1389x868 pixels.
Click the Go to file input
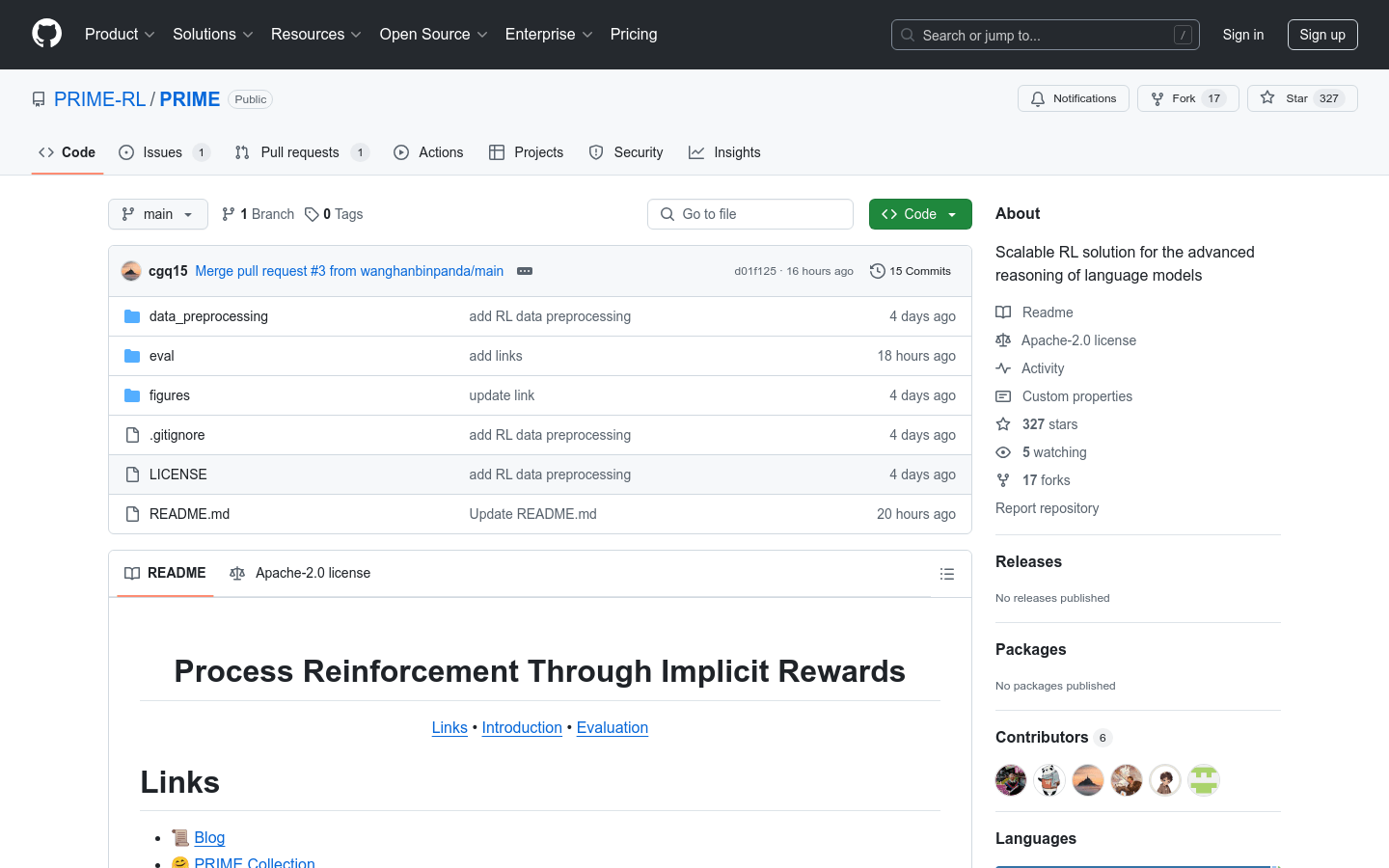click(x=750, y=214)
